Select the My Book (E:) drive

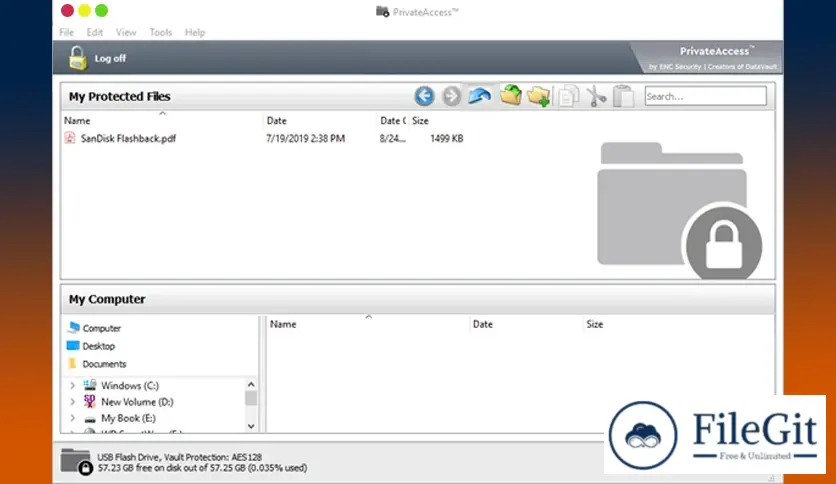128,418
